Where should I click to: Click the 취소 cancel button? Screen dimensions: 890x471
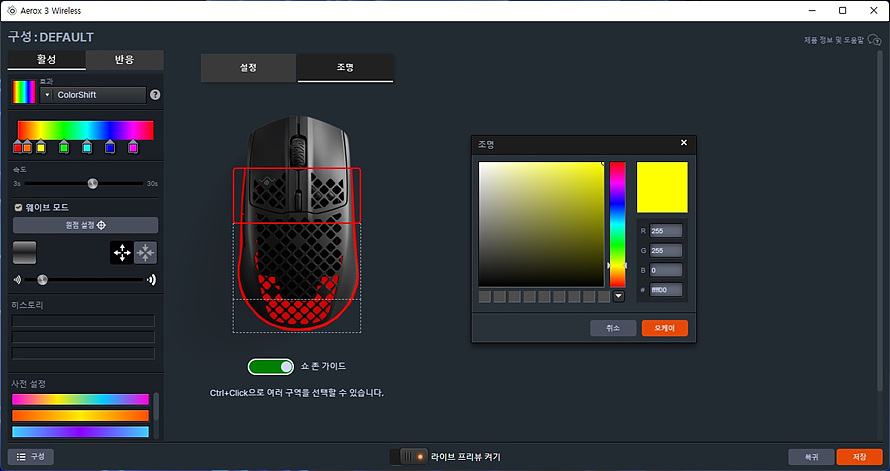click(x=613, y=328)
